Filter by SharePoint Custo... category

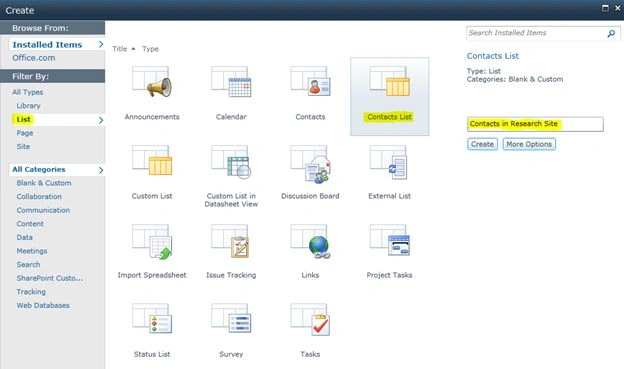point(50,278)
